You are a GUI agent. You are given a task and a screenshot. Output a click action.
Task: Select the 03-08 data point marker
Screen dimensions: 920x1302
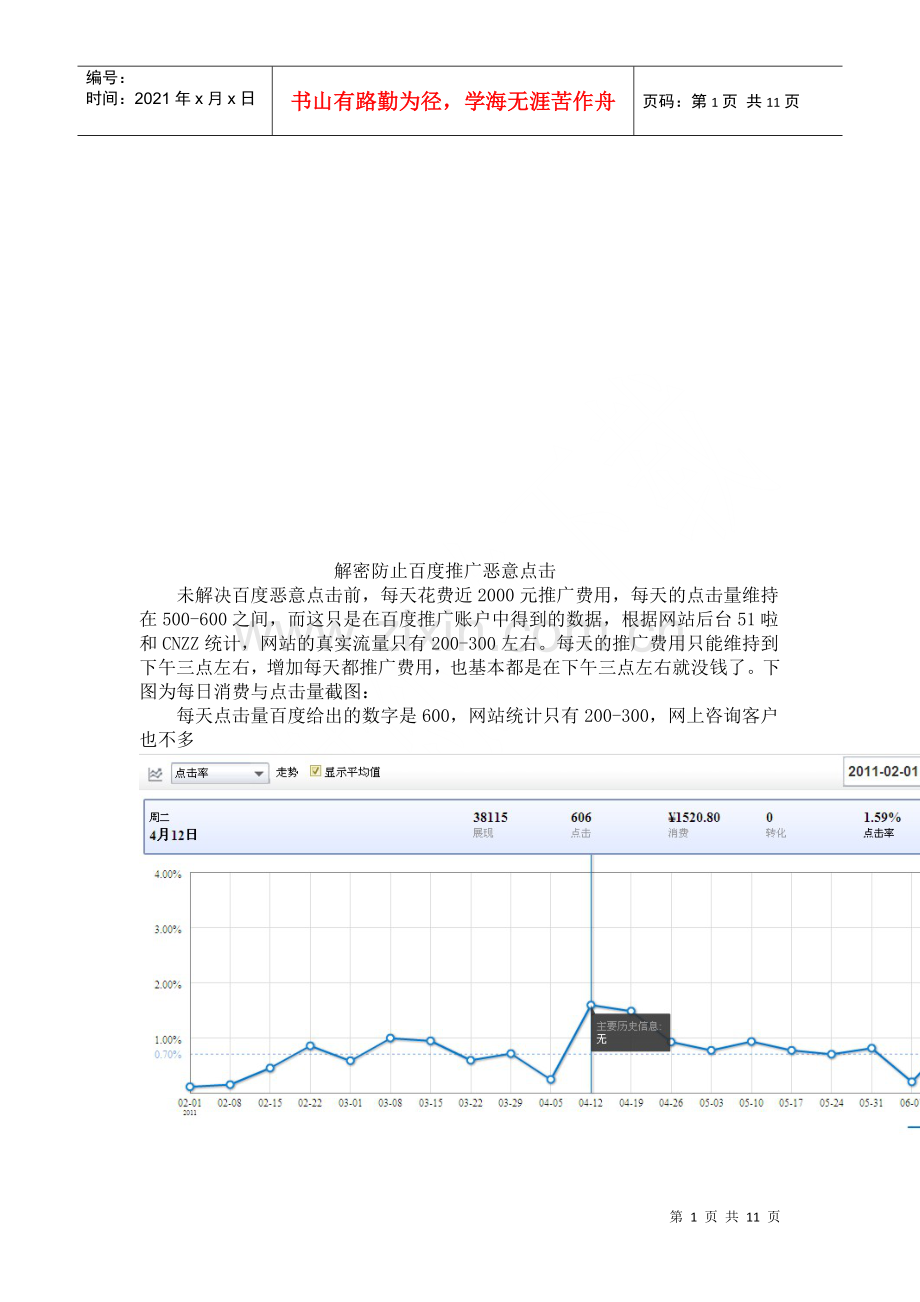click(391, 1038)
